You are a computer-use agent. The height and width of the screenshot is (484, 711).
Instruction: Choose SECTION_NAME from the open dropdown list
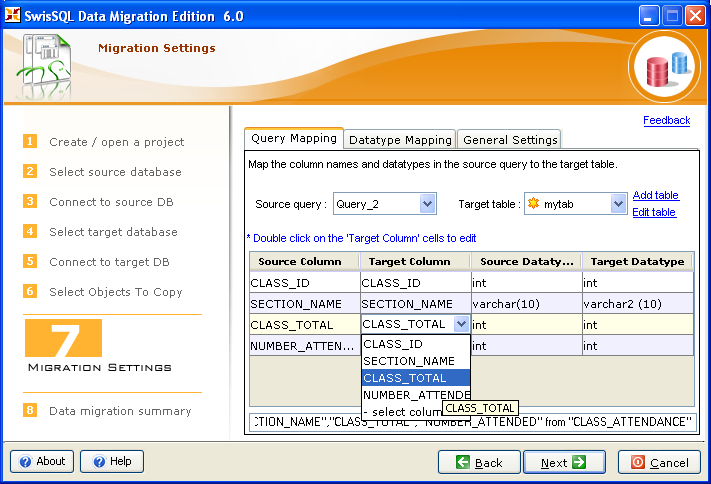click(x=416, y=361)
